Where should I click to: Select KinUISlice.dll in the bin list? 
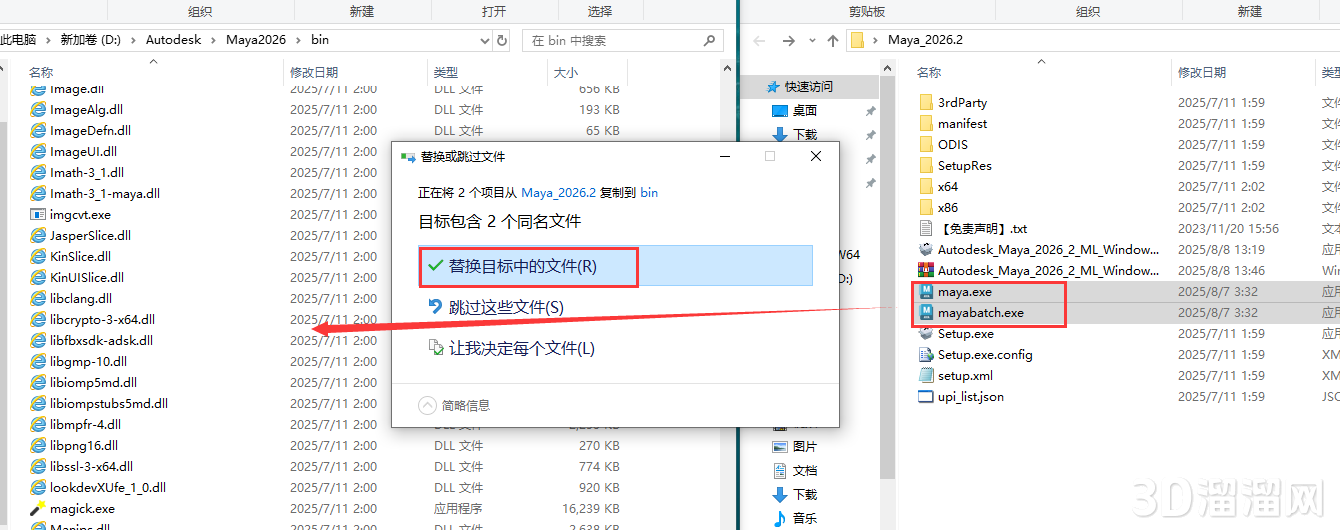pyautogui.click(x=87, y=278)
